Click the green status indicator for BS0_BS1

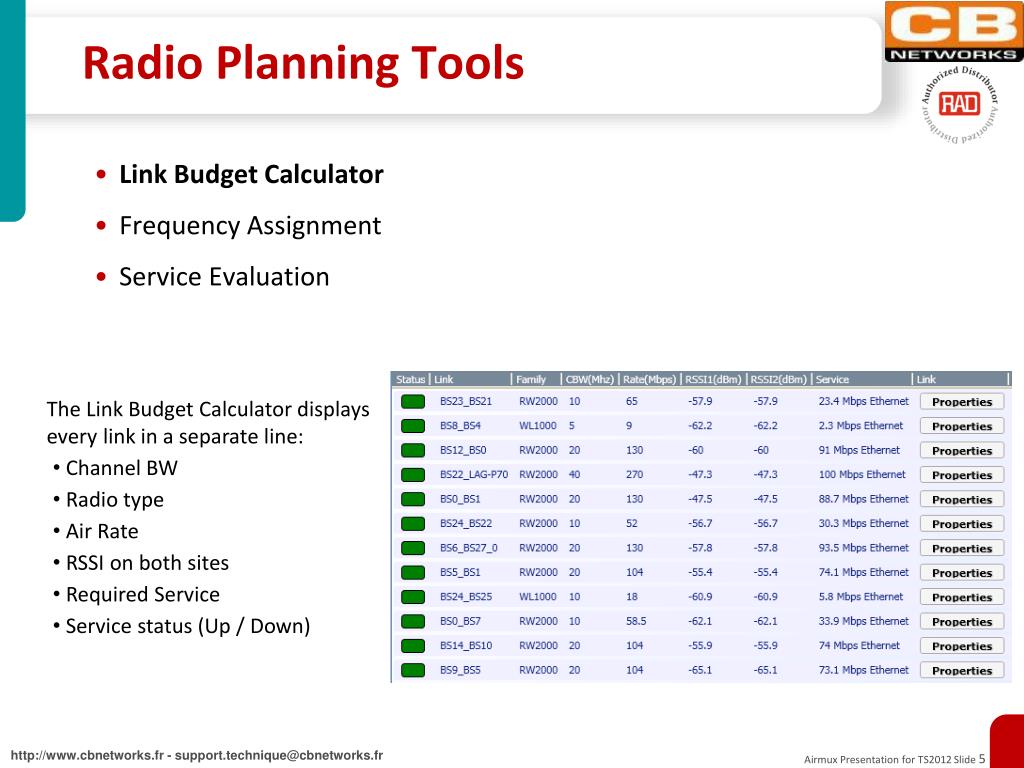click(413, 500)
